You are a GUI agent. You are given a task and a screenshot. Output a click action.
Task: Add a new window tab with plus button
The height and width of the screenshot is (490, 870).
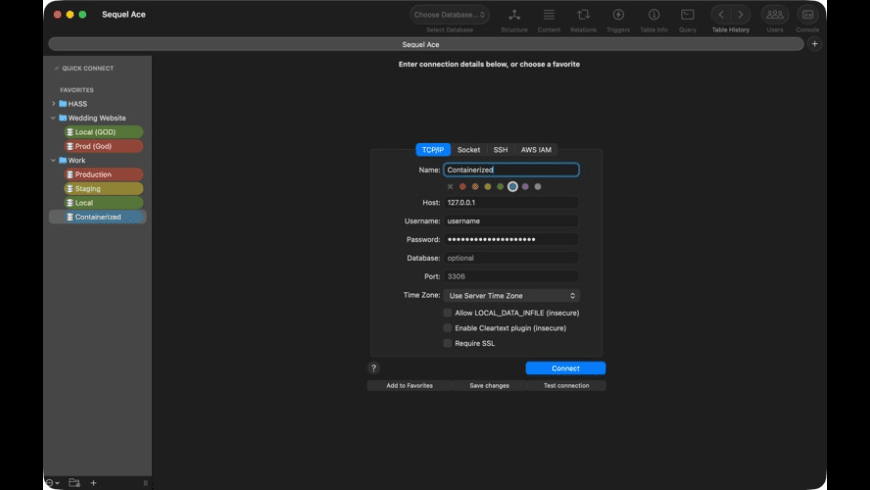click(x=814, y=44)
